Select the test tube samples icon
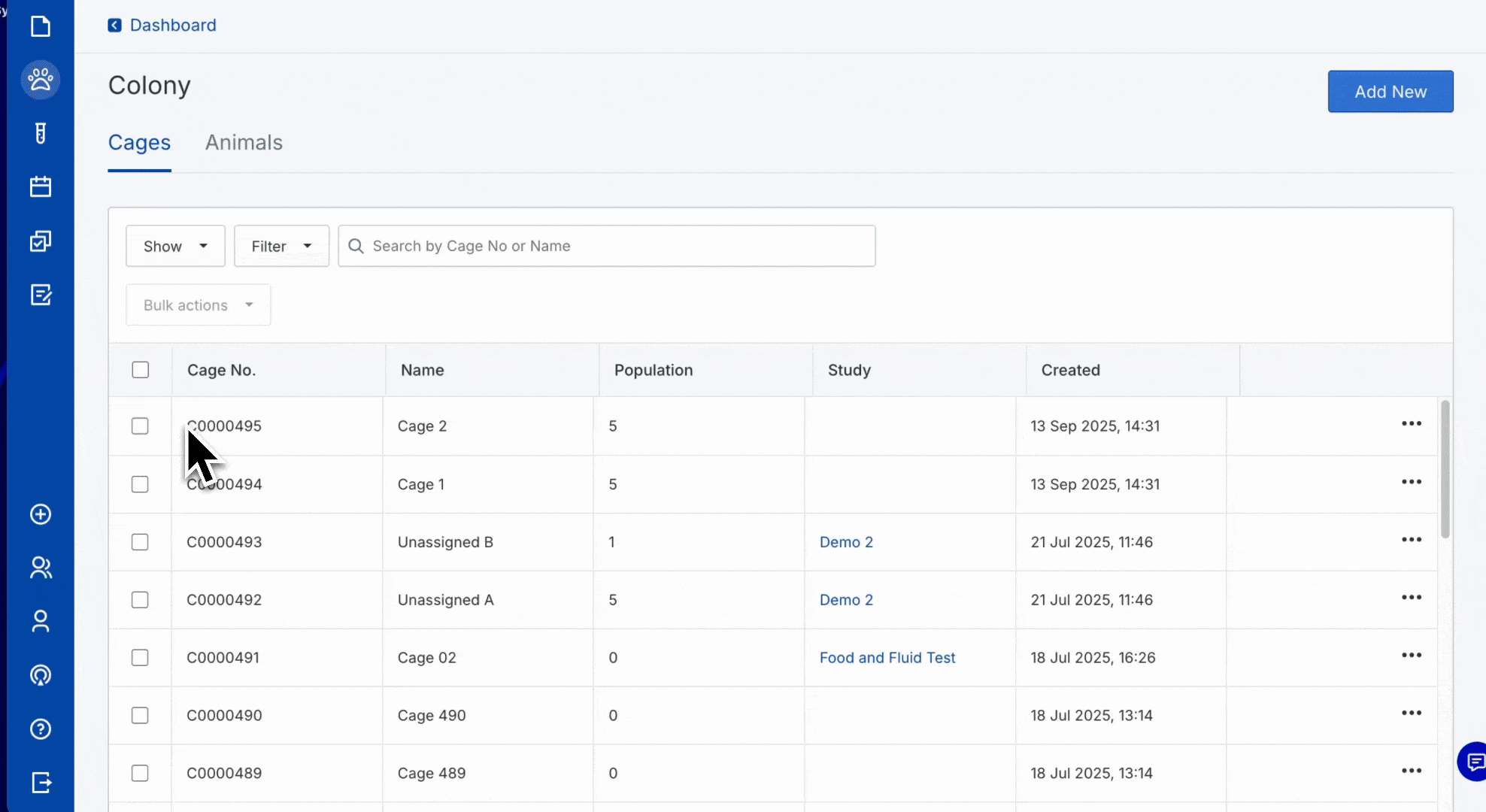The height and width of the screenshot is (812, 1486). [41, 134]
